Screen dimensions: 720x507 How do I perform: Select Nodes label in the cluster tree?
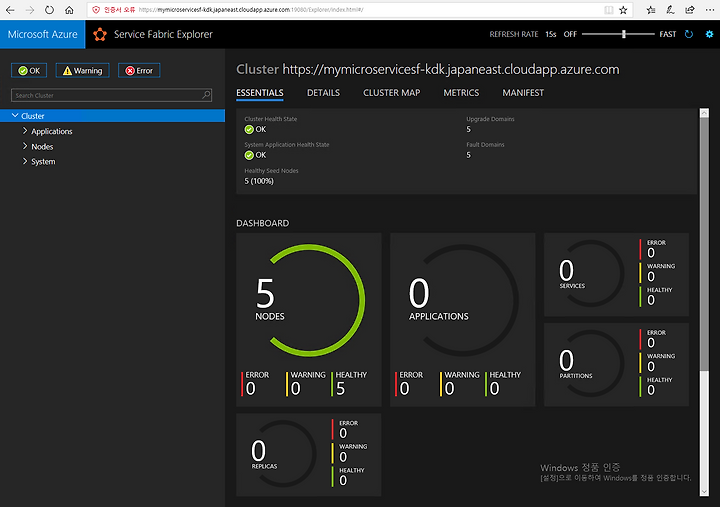point(42,146)
